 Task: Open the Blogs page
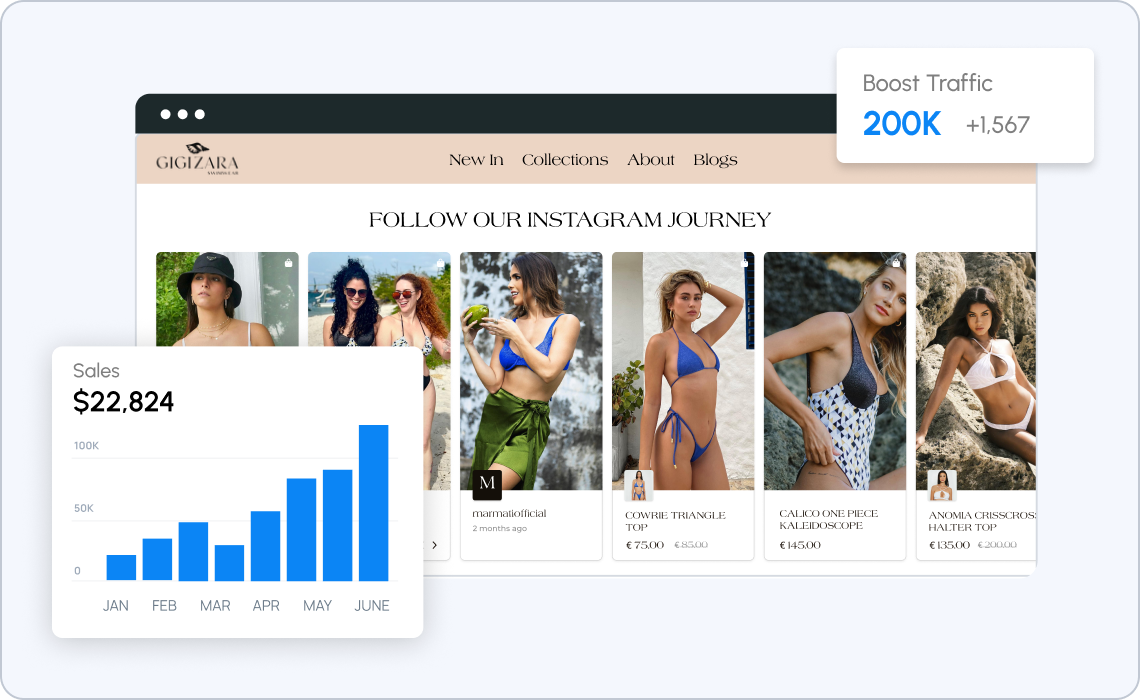[x=715, y=160]
